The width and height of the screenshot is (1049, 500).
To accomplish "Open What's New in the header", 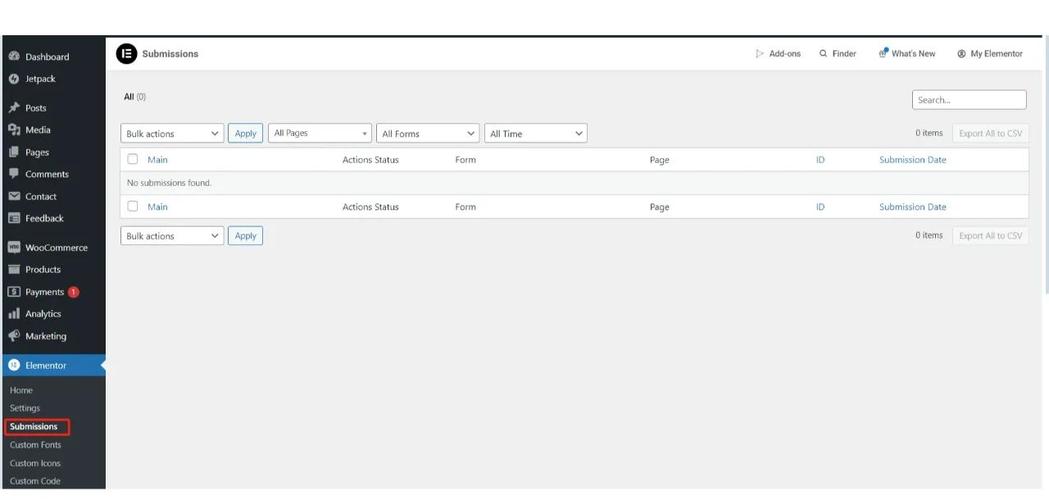I will [x=907, y=54].
